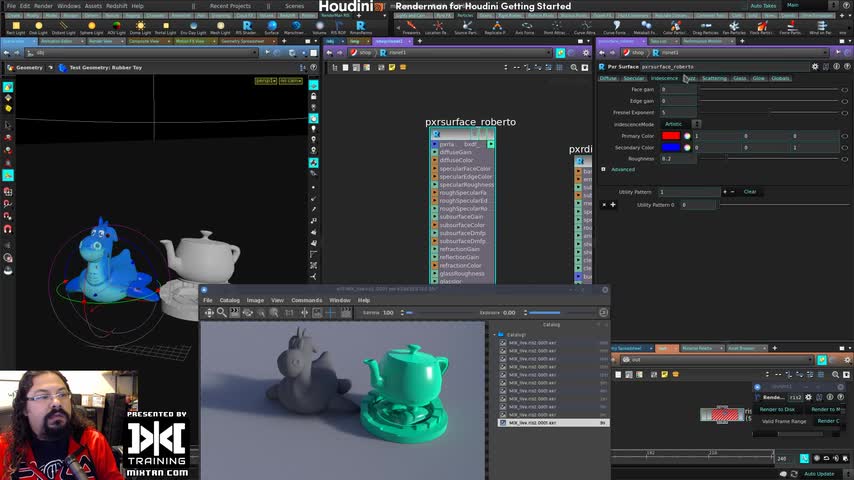The width and height of the screenshot is (854, 480).
Task: Expand the Advanced parameter section
Action: click(603, 169)
